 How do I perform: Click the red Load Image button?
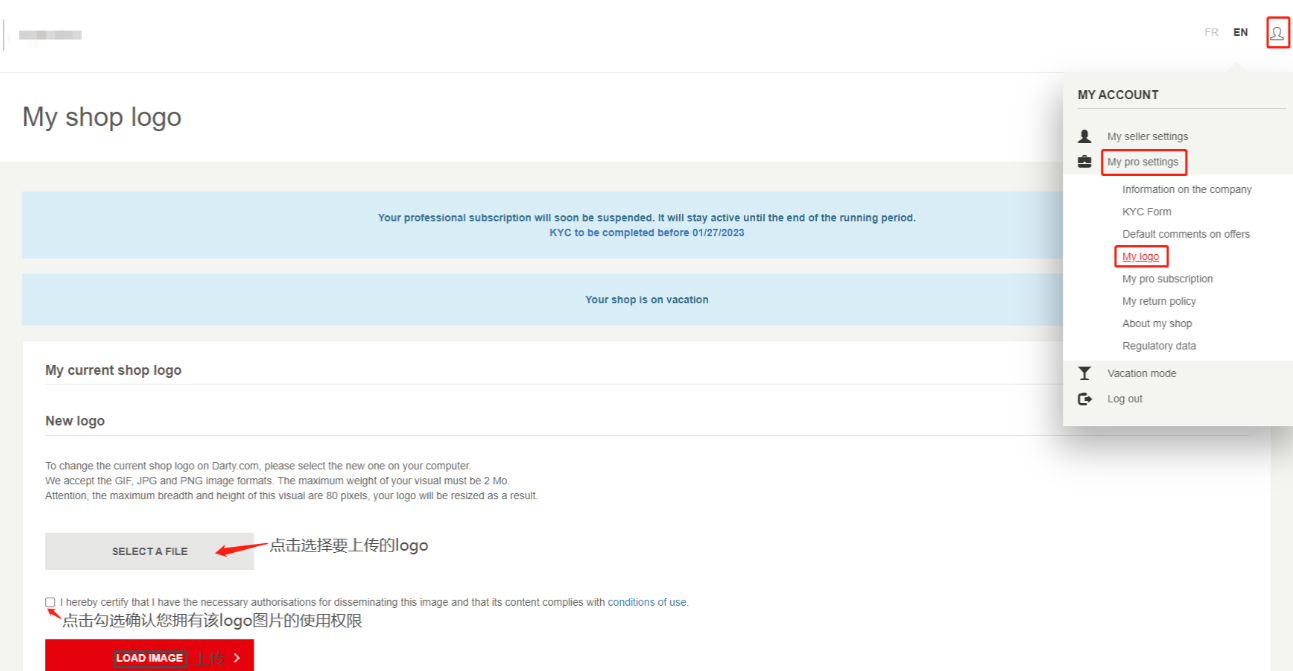pos(149,657)
